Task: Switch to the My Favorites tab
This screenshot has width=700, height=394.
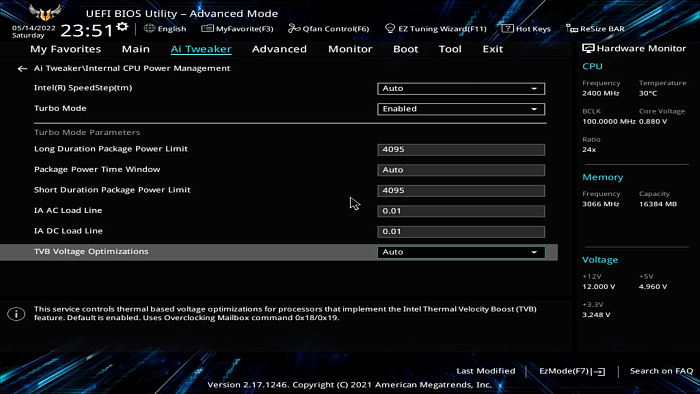Action: [x=66, y=49]
